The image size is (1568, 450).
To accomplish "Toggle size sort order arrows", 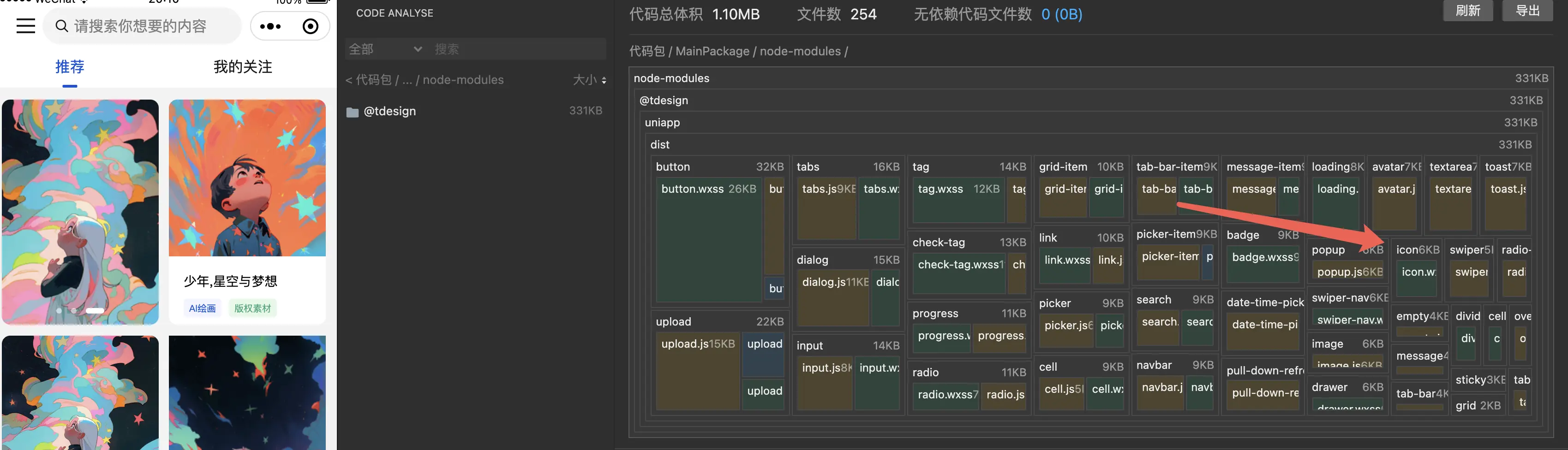I will pyautogui.click(x=603, y=80).
